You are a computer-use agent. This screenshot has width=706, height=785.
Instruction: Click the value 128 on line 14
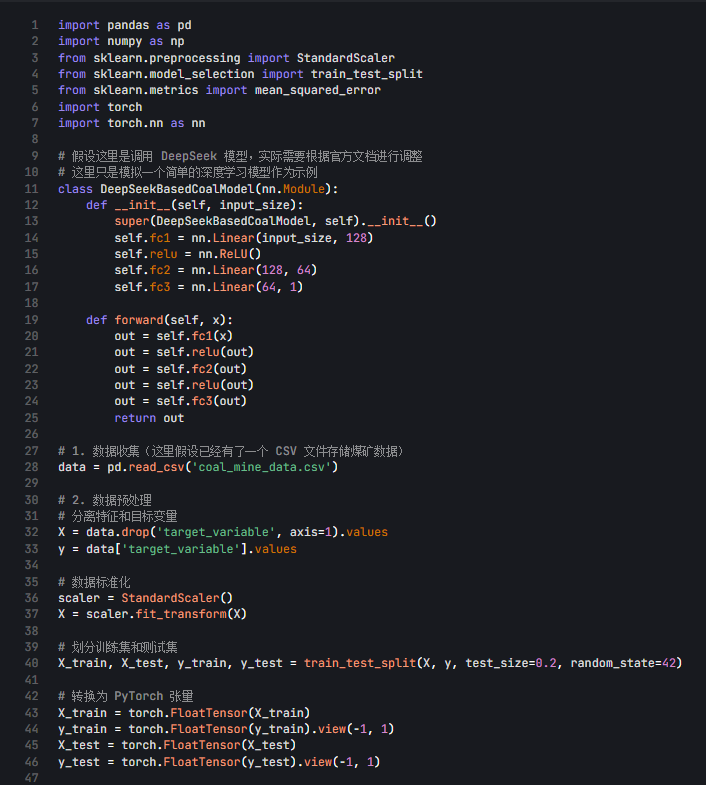coord(356,238)
